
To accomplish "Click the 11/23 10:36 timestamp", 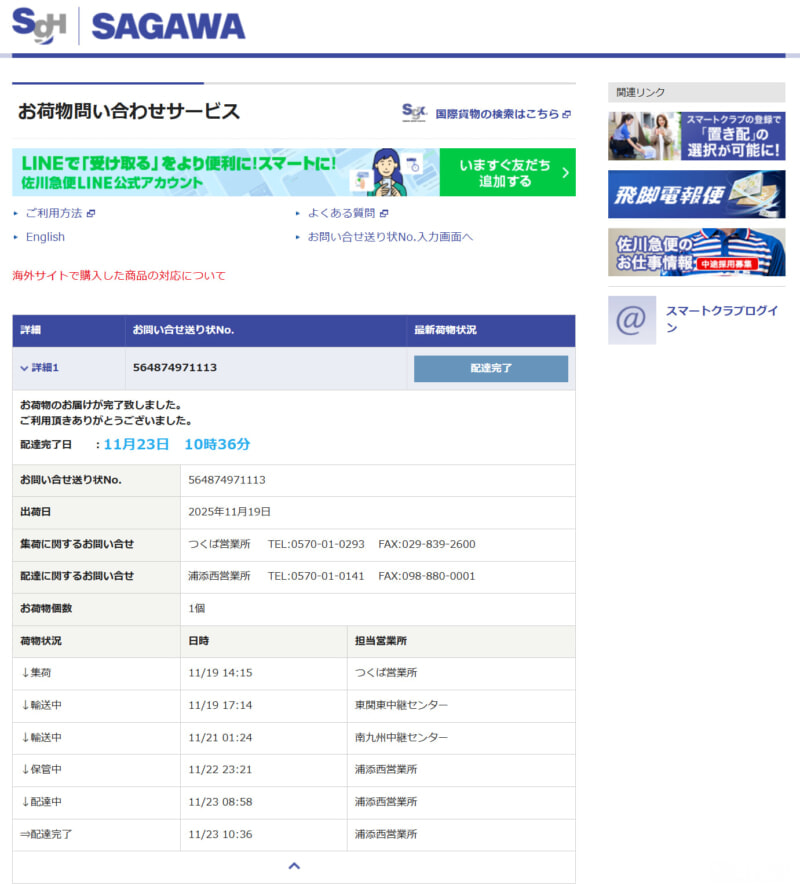I will pos(220,834).
